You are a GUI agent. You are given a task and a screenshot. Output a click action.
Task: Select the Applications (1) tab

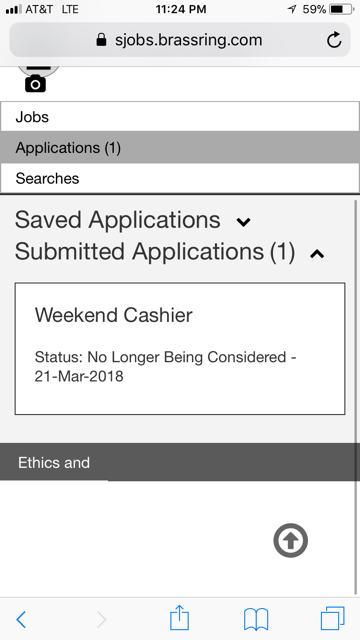[180, 147]
